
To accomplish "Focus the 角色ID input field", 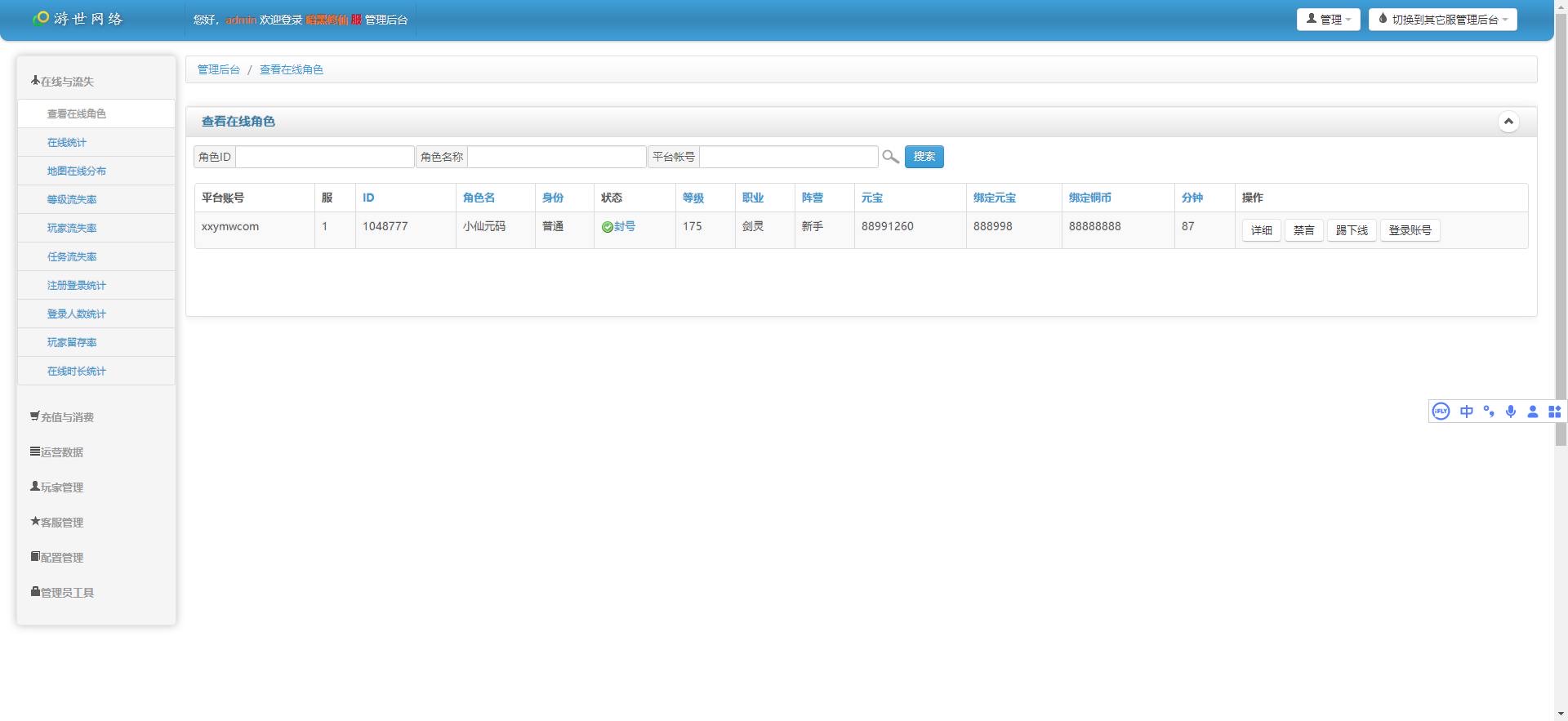I will (324, 157).
